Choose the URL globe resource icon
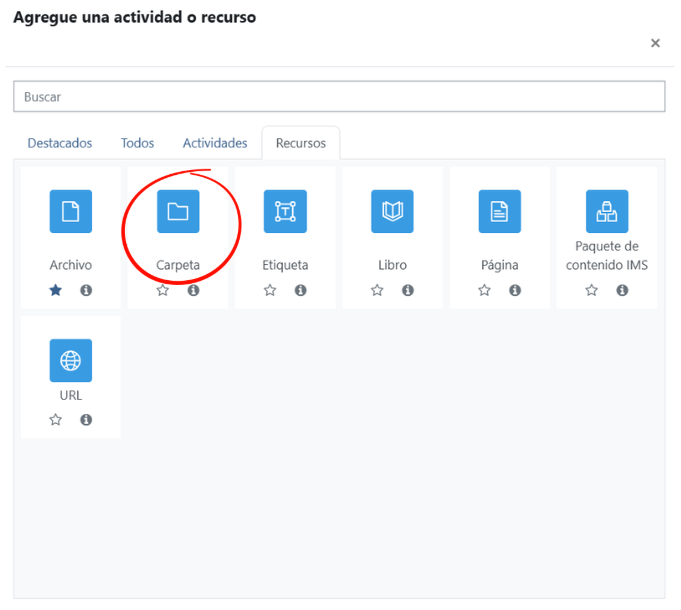Viewport: 681px width, 610px height. 71,360
